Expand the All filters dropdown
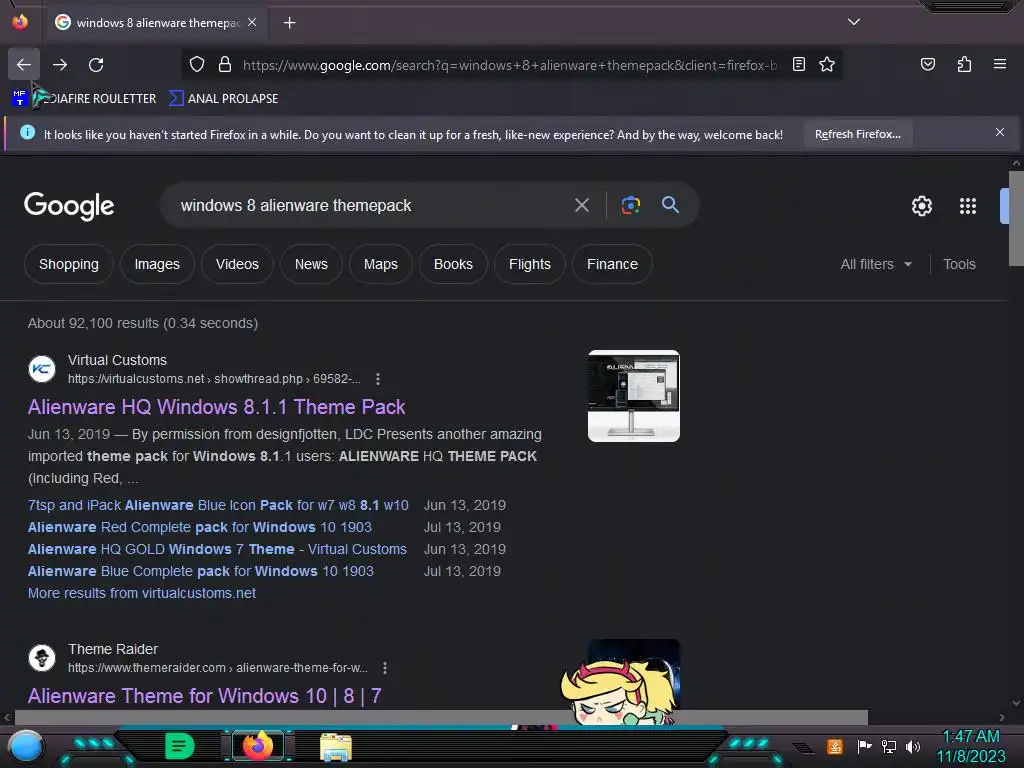This screenshot has height=768, width=1024. pyautogui.click(x=876, y=264)
